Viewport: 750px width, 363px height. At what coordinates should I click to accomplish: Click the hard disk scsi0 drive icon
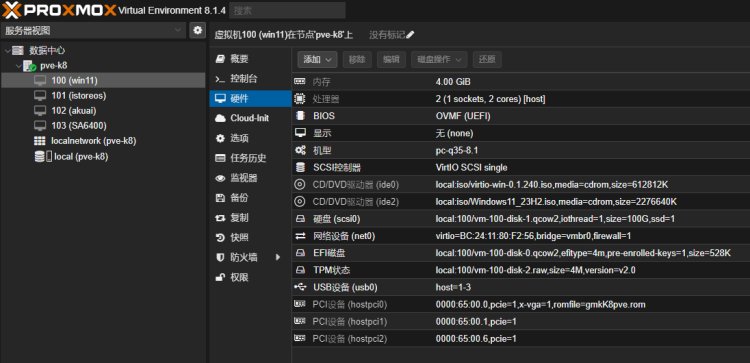[x=300, y=219]
